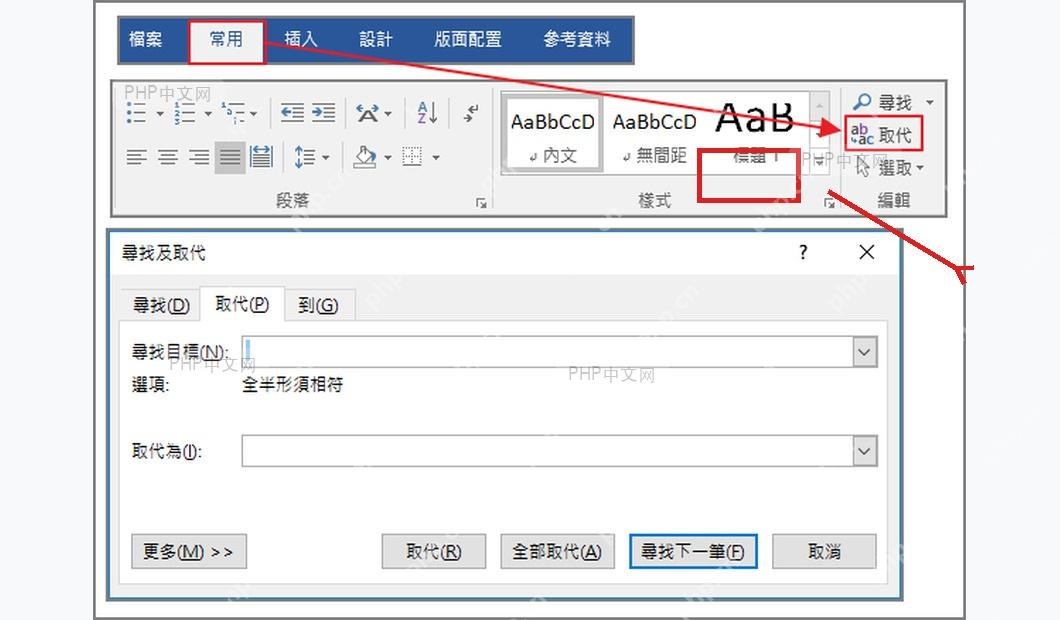
Task: Click the 取消 cancel button
Action: (x=824, y=552)
